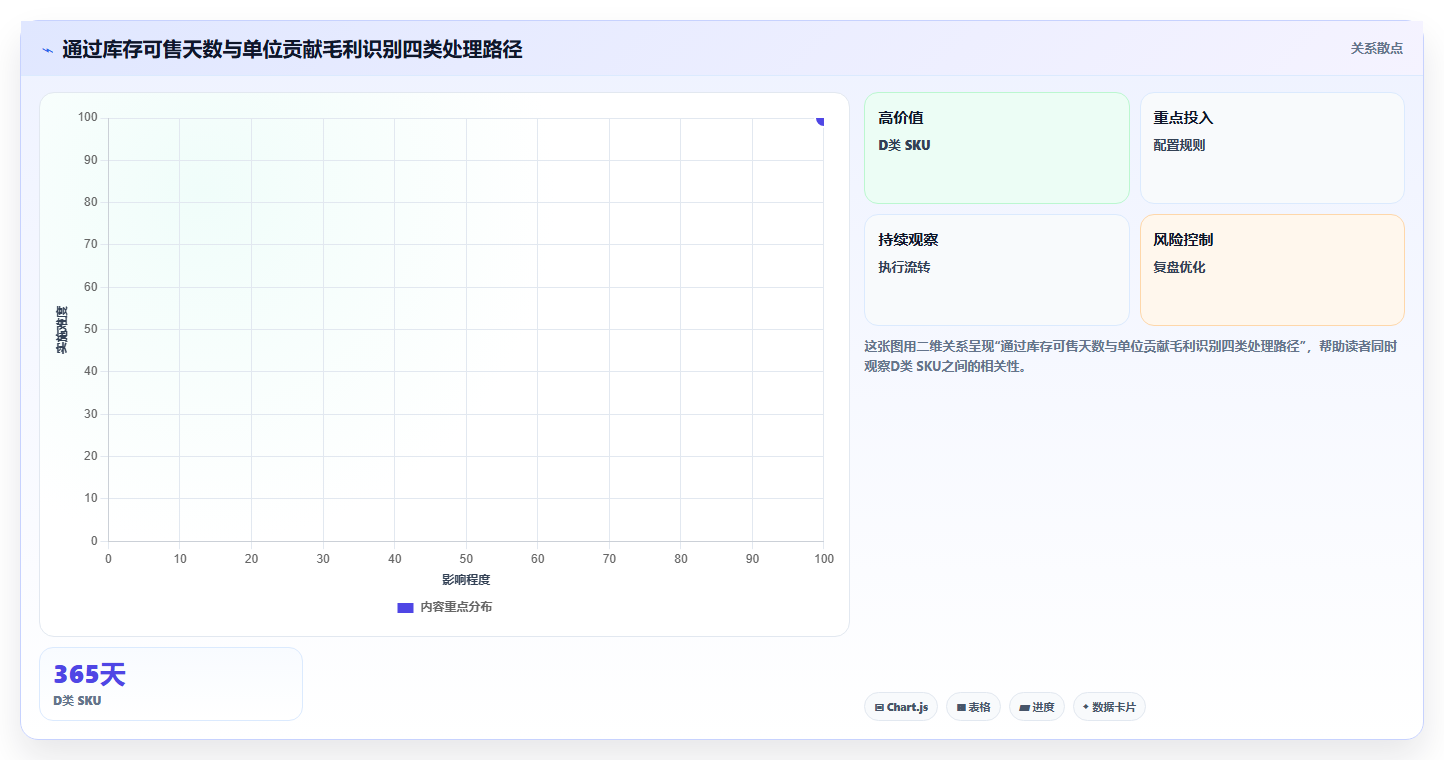Click the 进度 tag
This screenshot has height=760, width=1444.
pos(1037,707)
